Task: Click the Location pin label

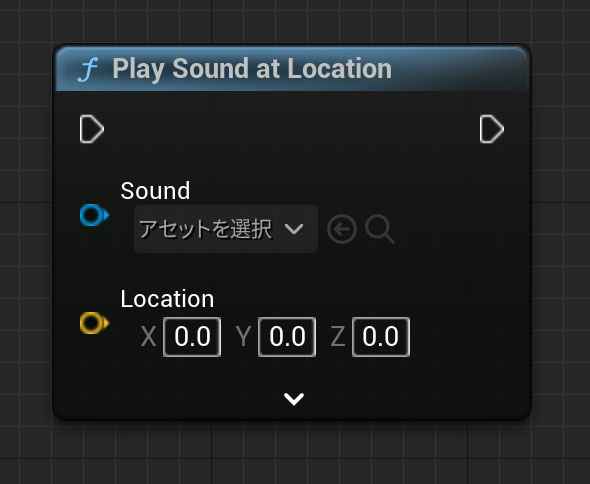Action: [x=167, y=299]
